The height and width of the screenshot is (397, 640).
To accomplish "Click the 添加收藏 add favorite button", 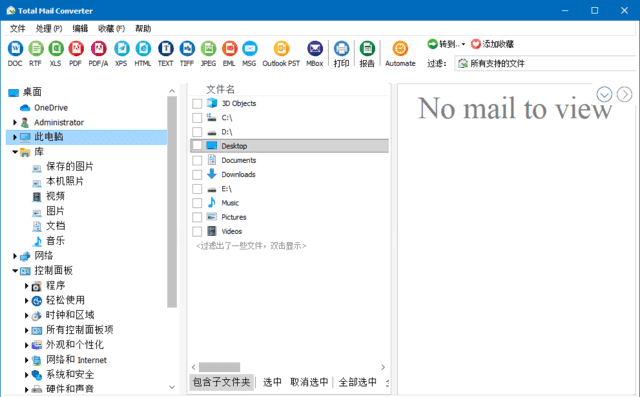I will point(492,44).
